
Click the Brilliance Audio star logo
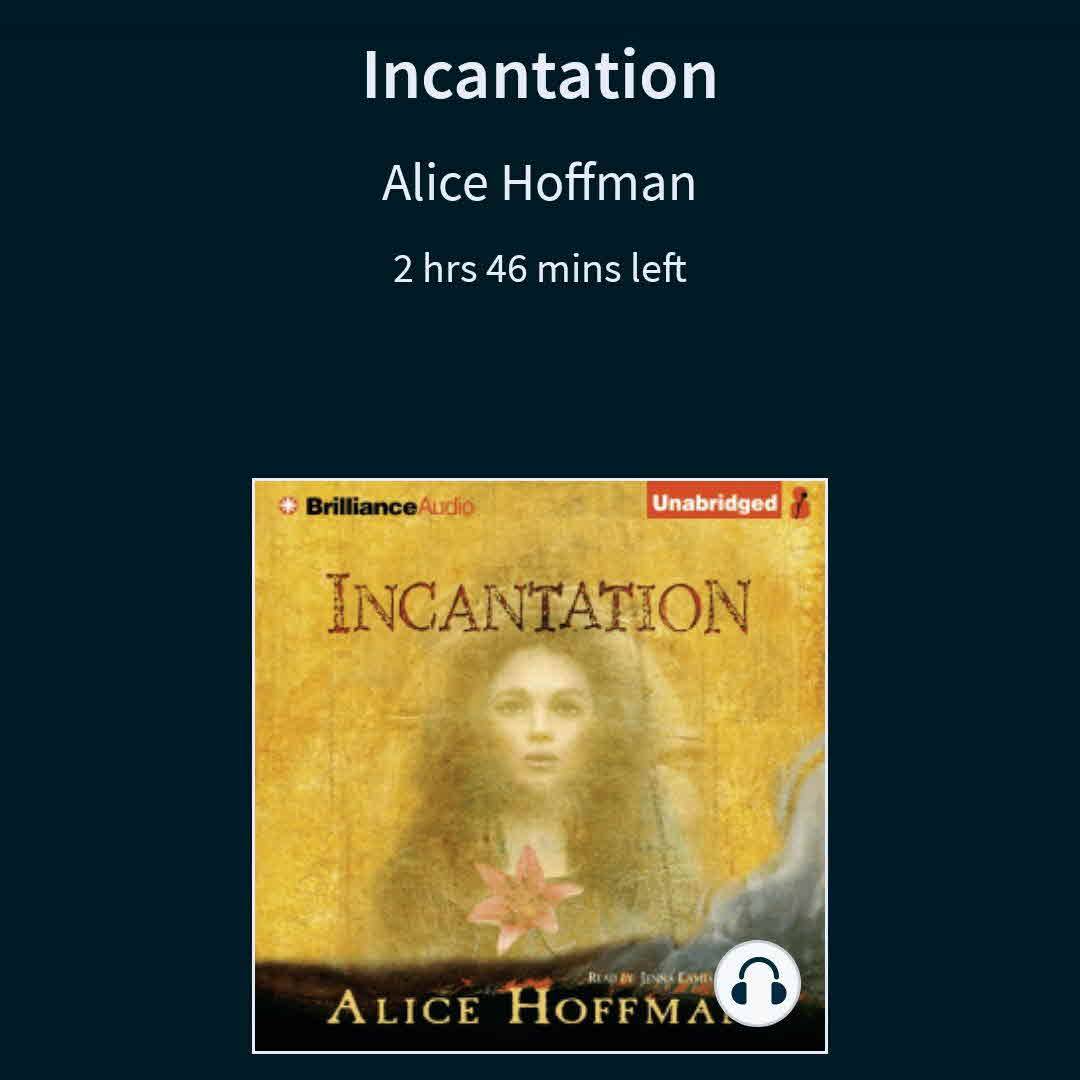(x=287, y=506)
